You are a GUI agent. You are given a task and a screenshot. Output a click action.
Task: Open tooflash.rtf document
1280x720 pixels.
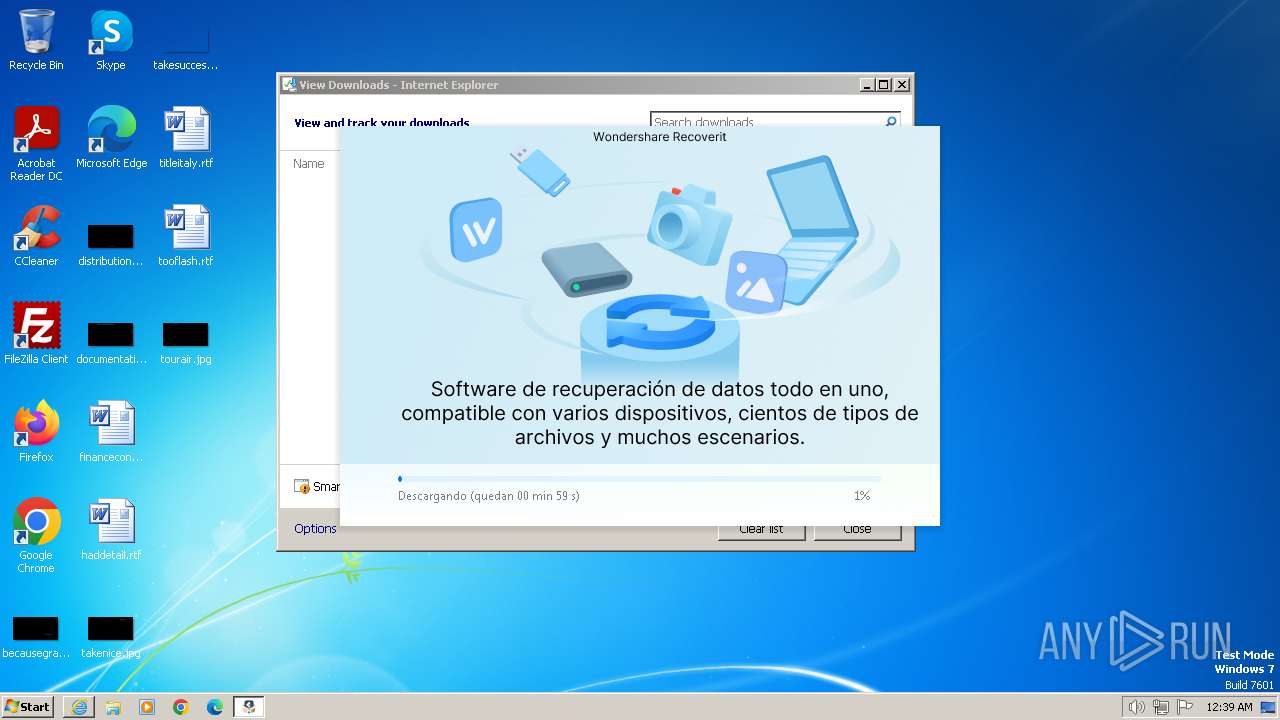click(186, 236)
